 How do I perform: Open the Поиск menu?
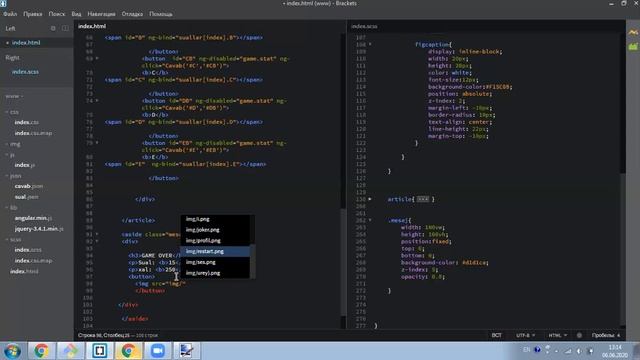tap(57, 14)
